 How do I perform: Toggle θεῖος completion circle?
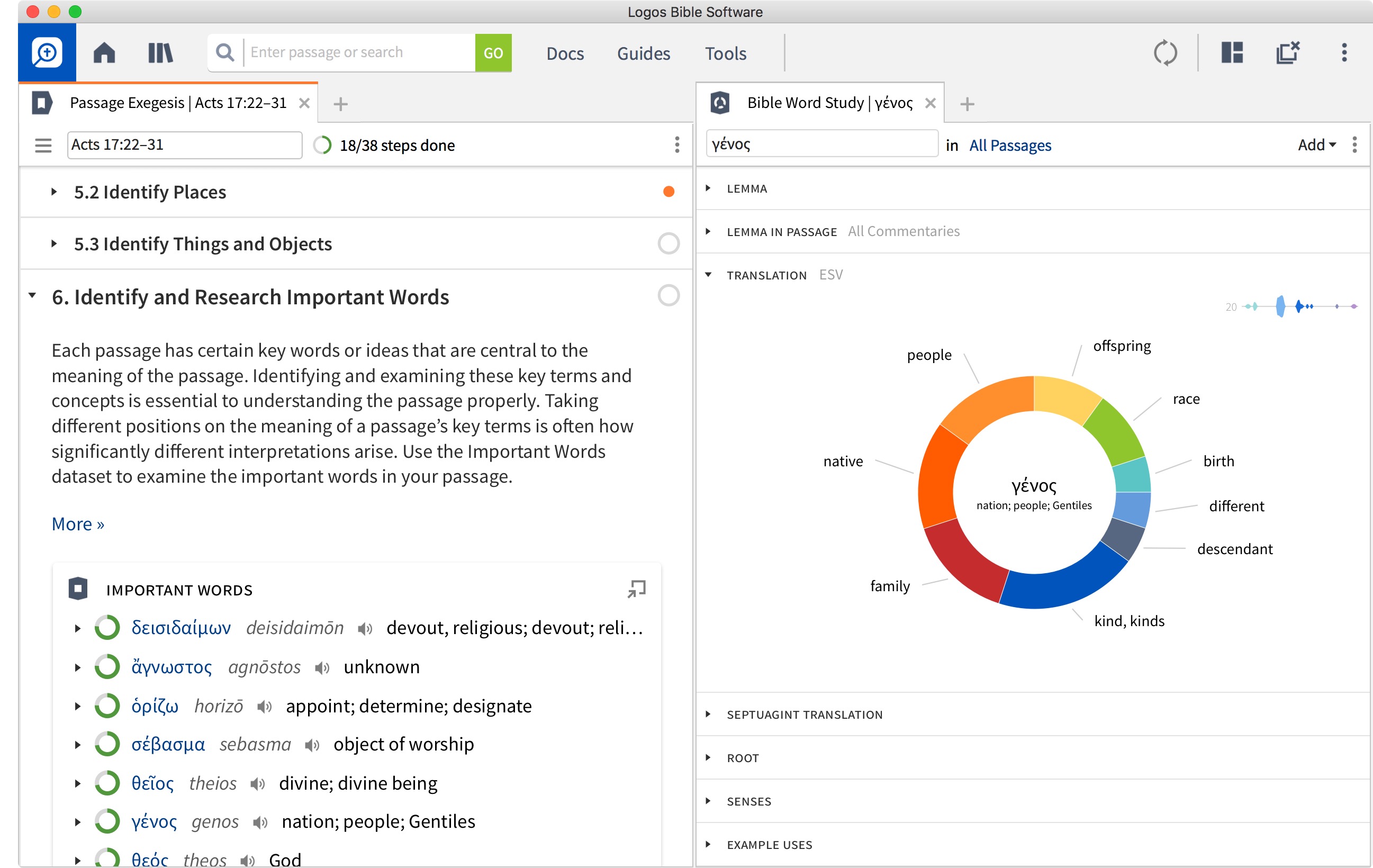click(x=106, y=783)
